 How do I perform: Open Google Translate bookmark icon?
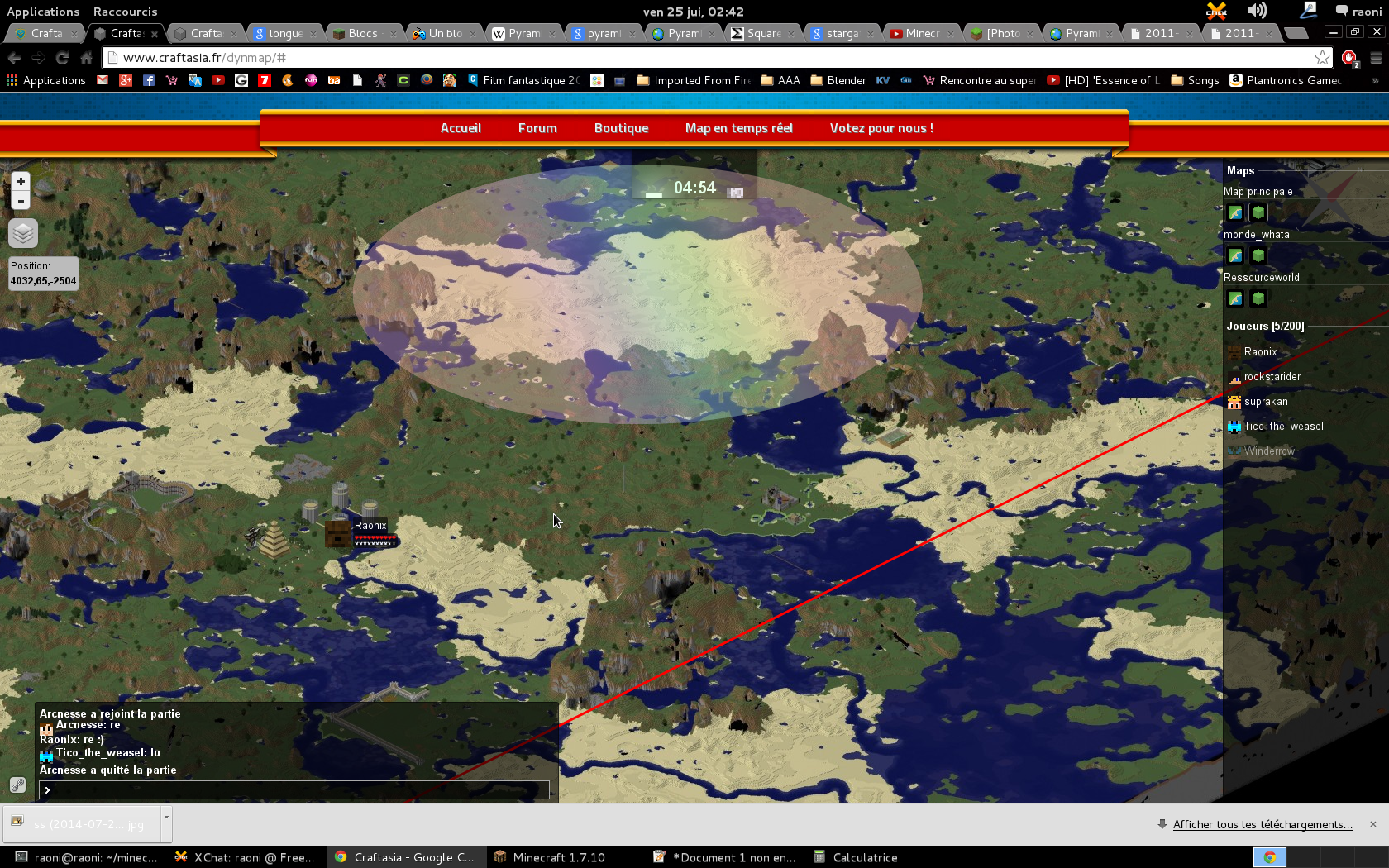195,80
